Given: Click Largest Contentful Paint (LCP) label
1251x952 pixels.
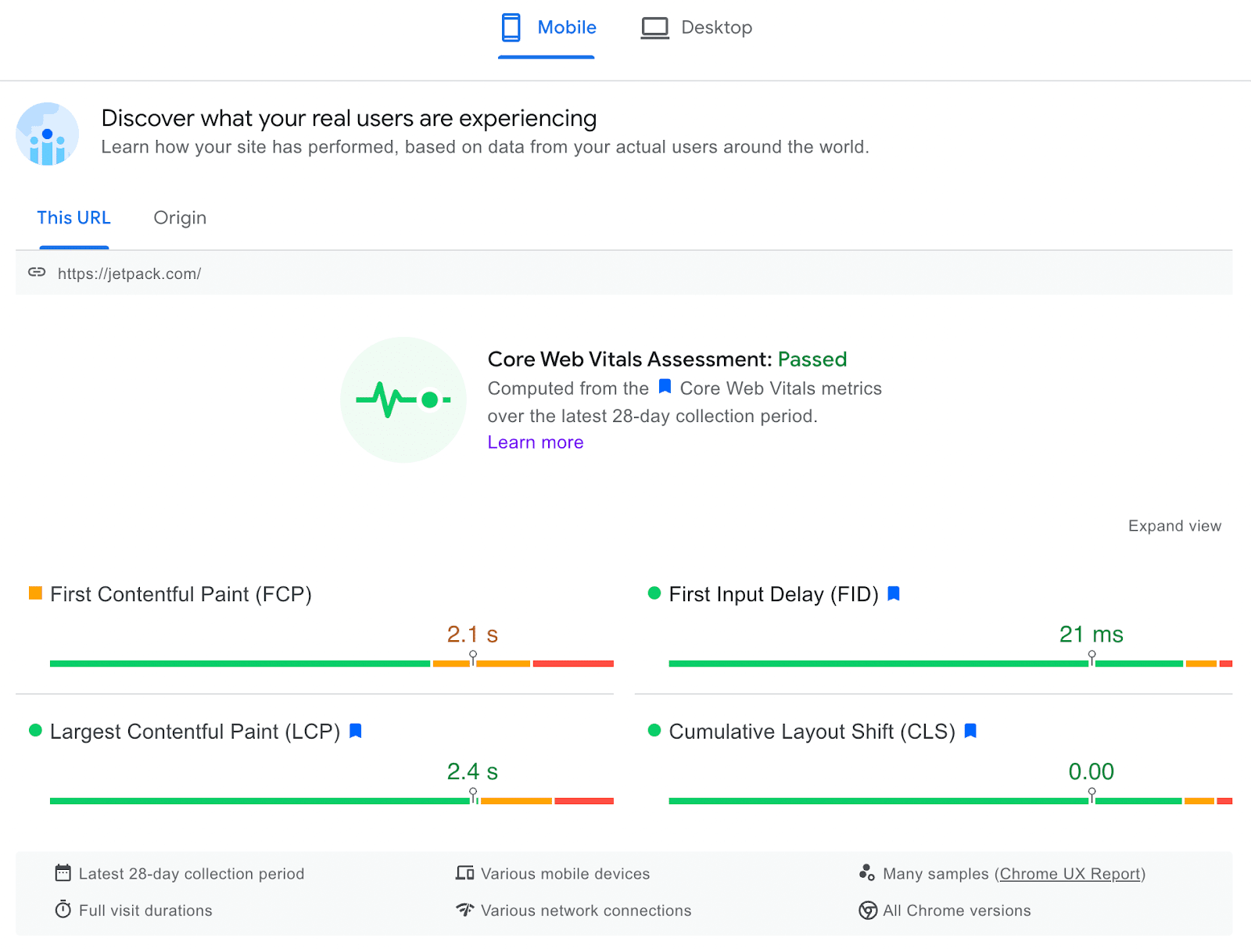Looking at the screenshot, I should click(x=195, y=732).
